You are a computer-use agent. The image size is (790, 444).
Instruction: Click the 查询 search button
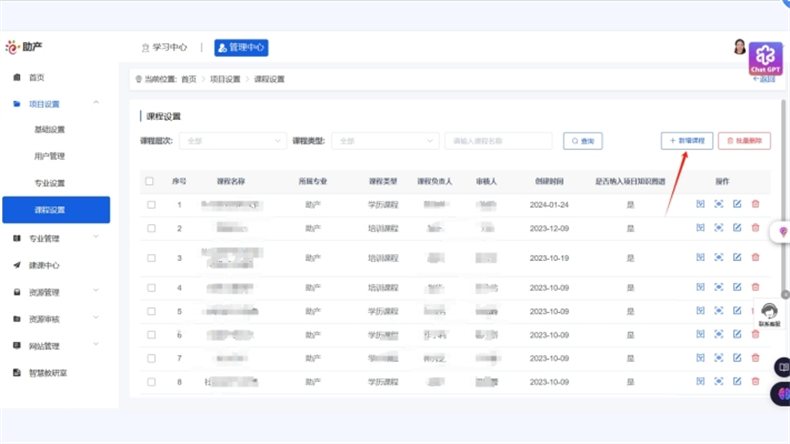point(583,141)
